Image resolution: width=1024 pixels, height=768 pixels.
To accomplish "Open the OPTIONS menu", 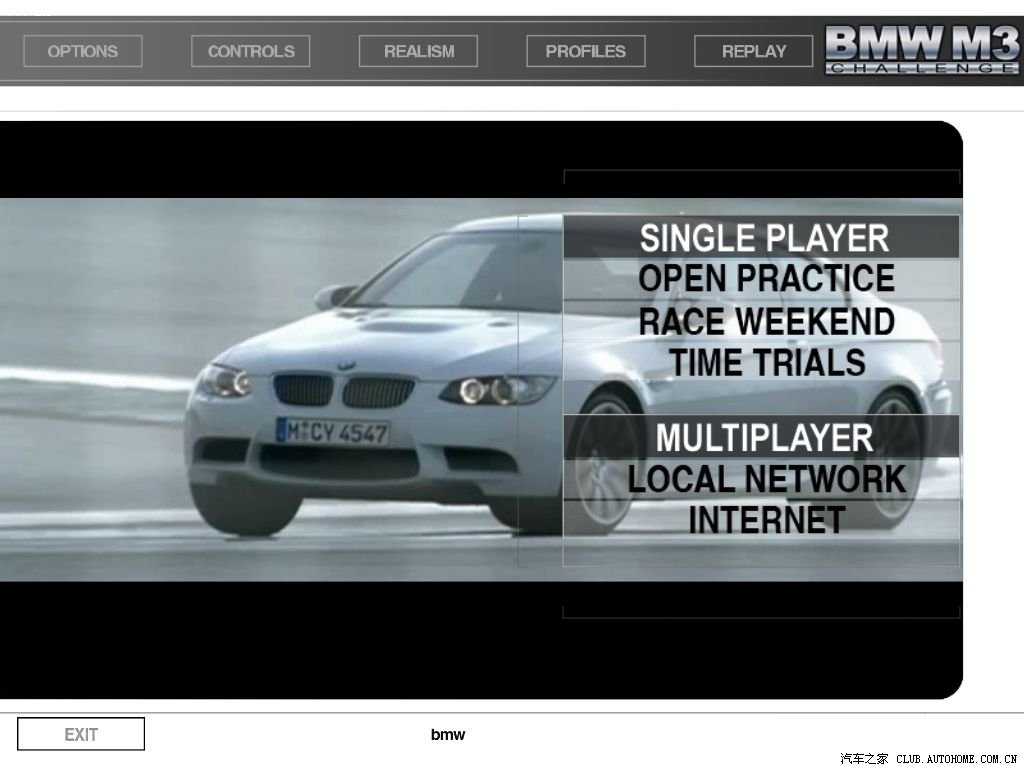I will 82,51.
